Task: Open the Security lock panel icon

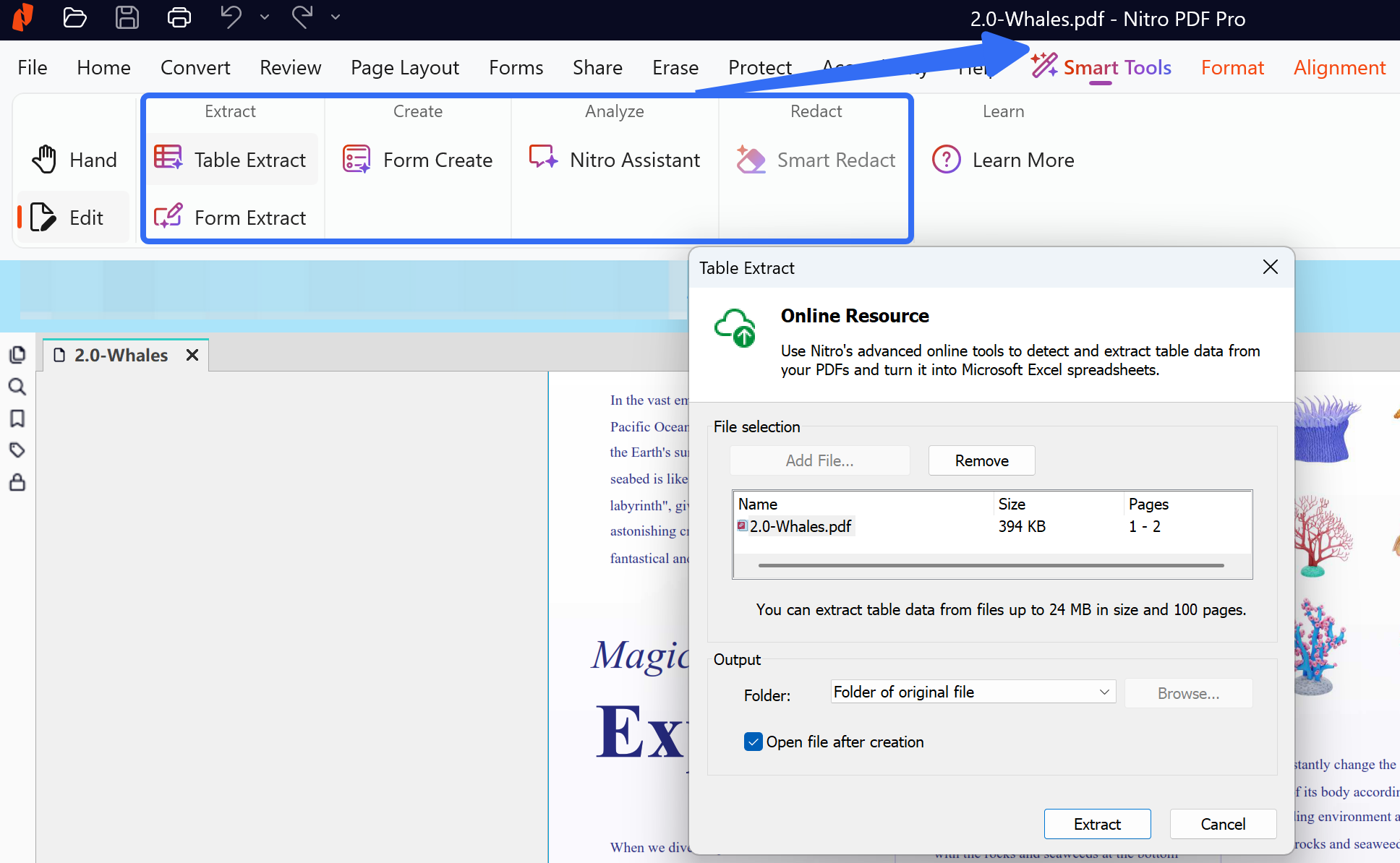Action: pos(17,482)
